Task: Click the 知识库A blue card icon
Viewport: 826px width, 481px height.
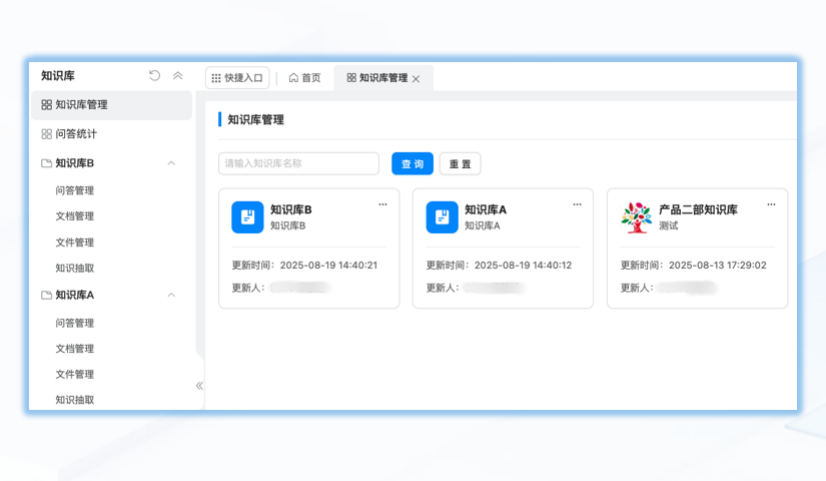Action: [x=442, y=217]
